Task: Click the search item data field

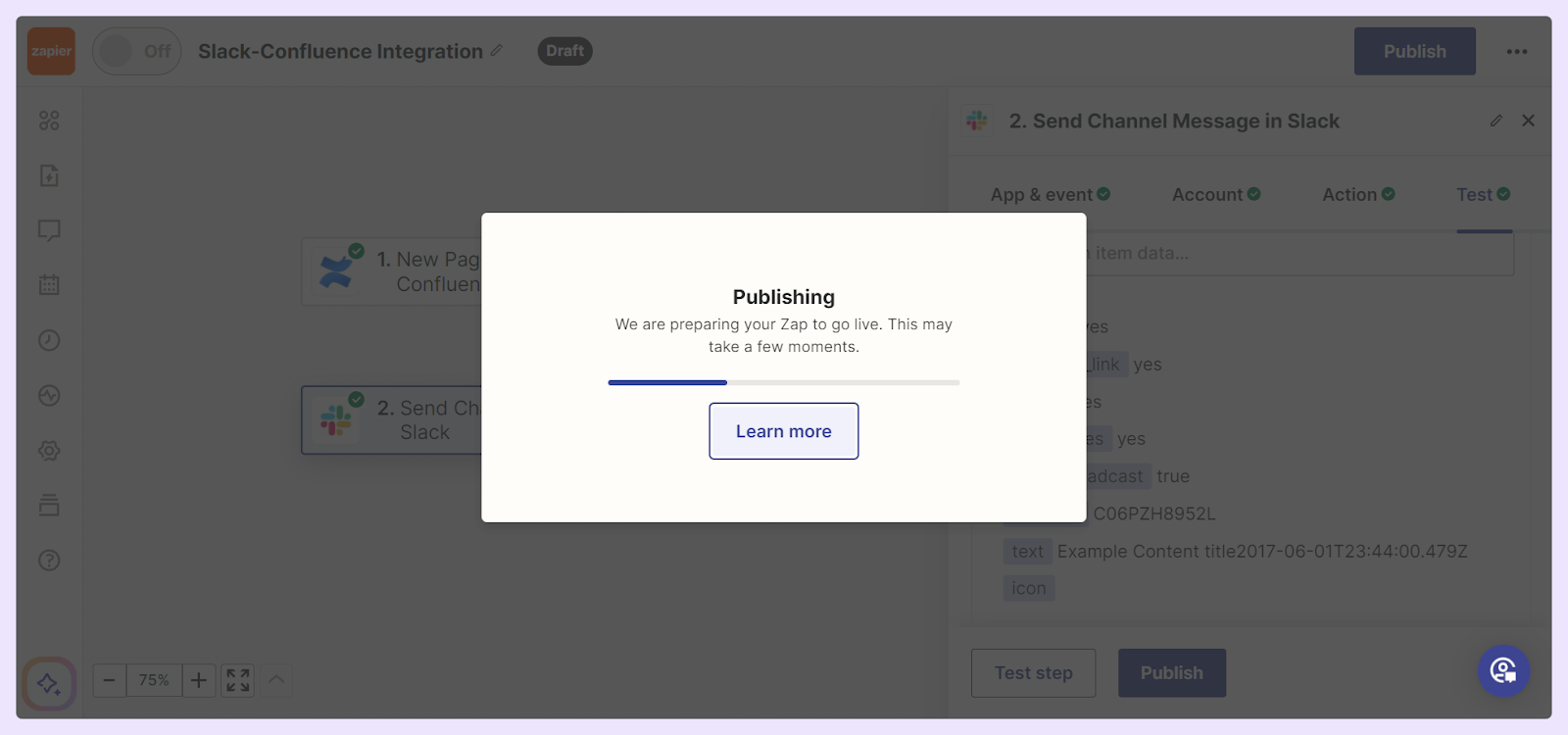Action: click(x=1300, y=254)
